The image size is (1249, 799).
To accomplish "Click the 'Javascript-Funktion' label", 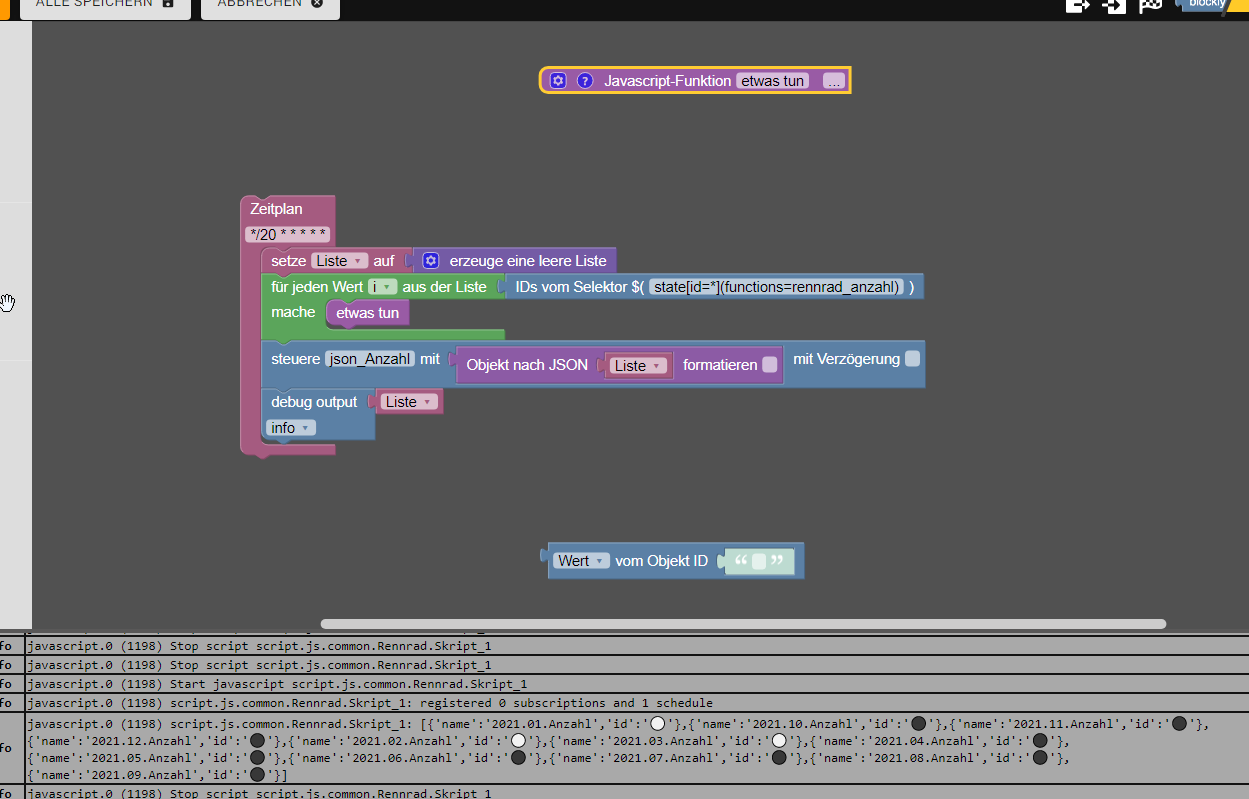I will pos(668,81).
